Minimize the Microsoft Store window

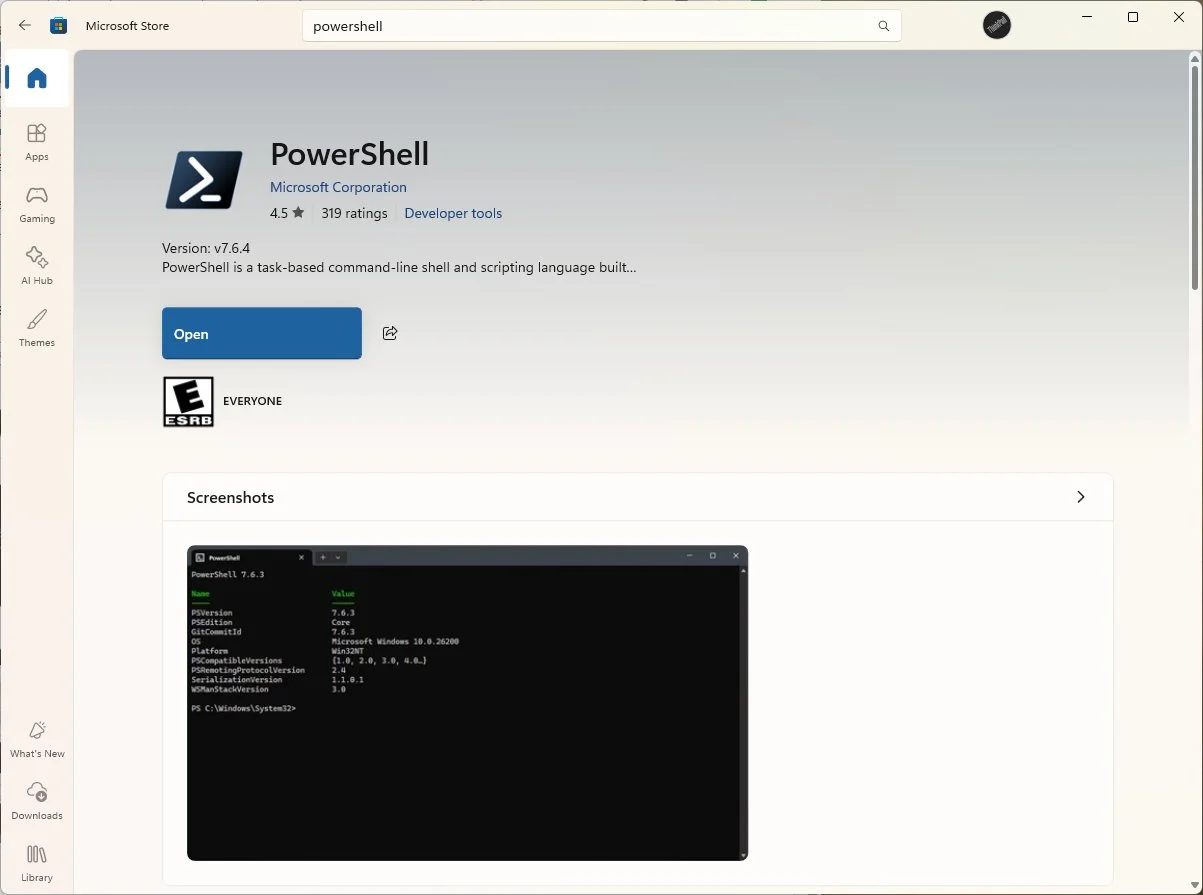(1087, 17)
